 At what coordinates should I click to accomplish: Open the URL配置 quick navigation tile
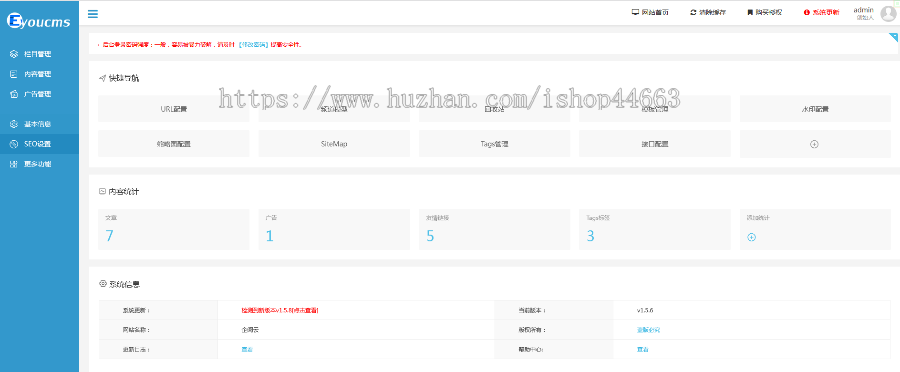coord(173,109)
